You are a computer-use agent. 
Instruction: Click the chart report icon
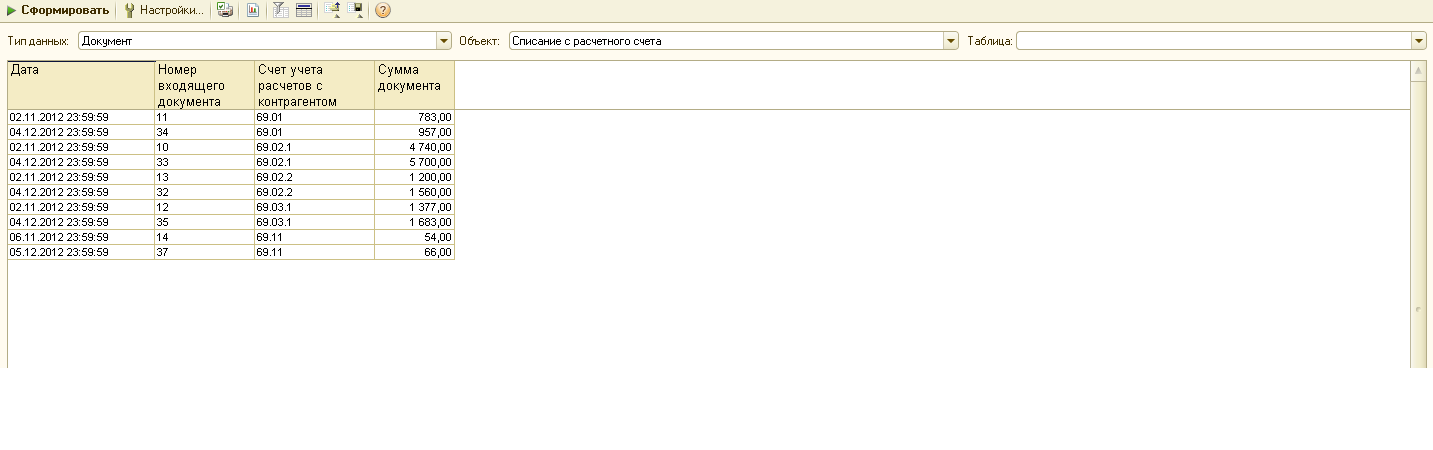pos(253,10)
